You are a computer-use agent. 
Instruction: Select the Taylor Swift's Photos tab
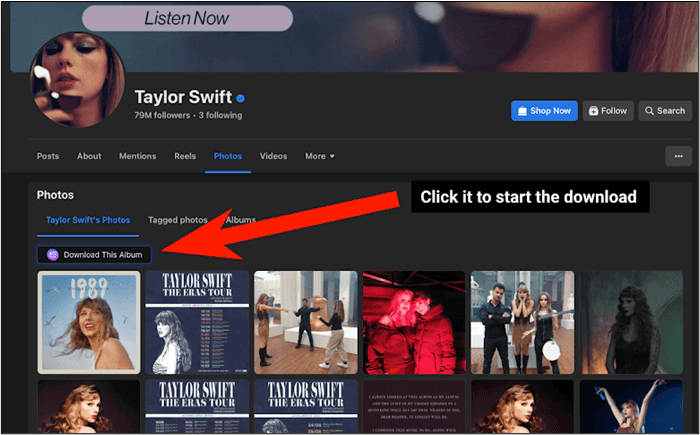88,220
